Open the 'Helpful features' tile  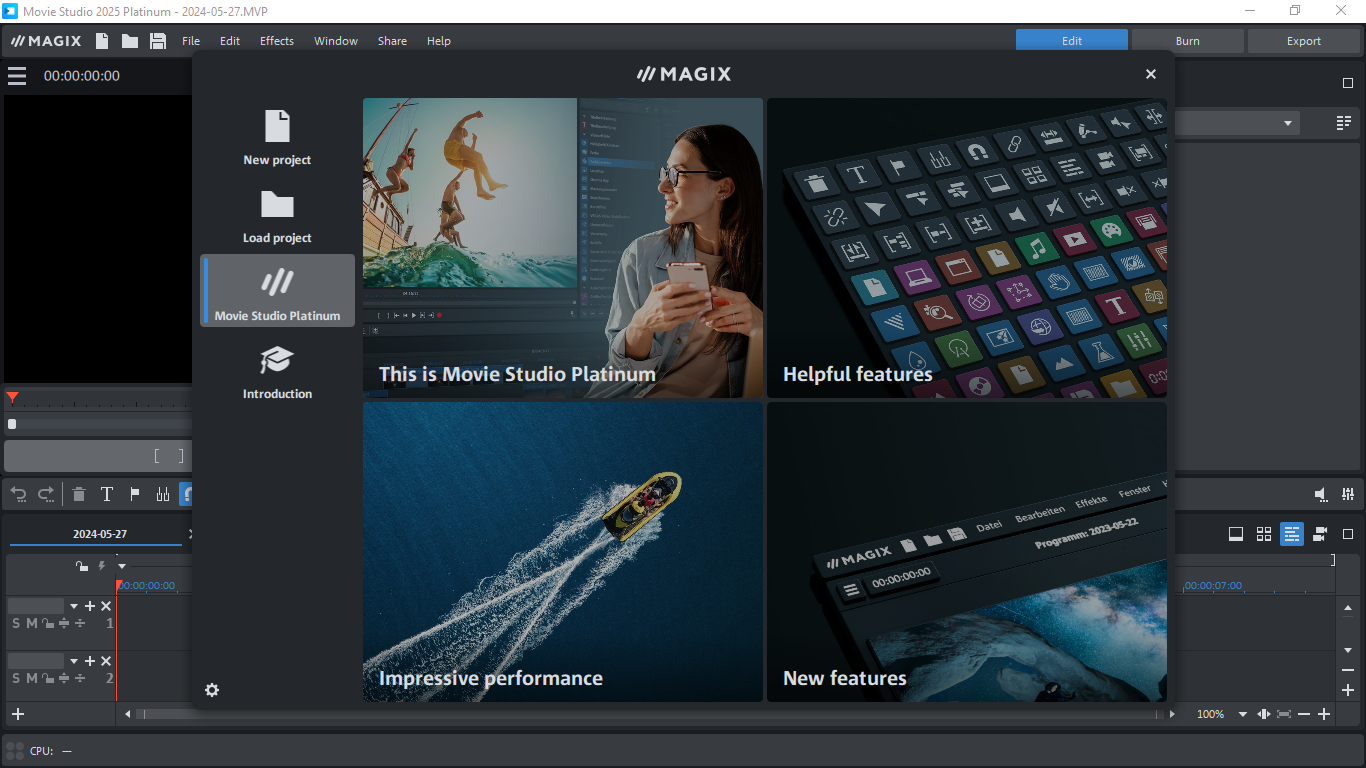coord(967,248)
